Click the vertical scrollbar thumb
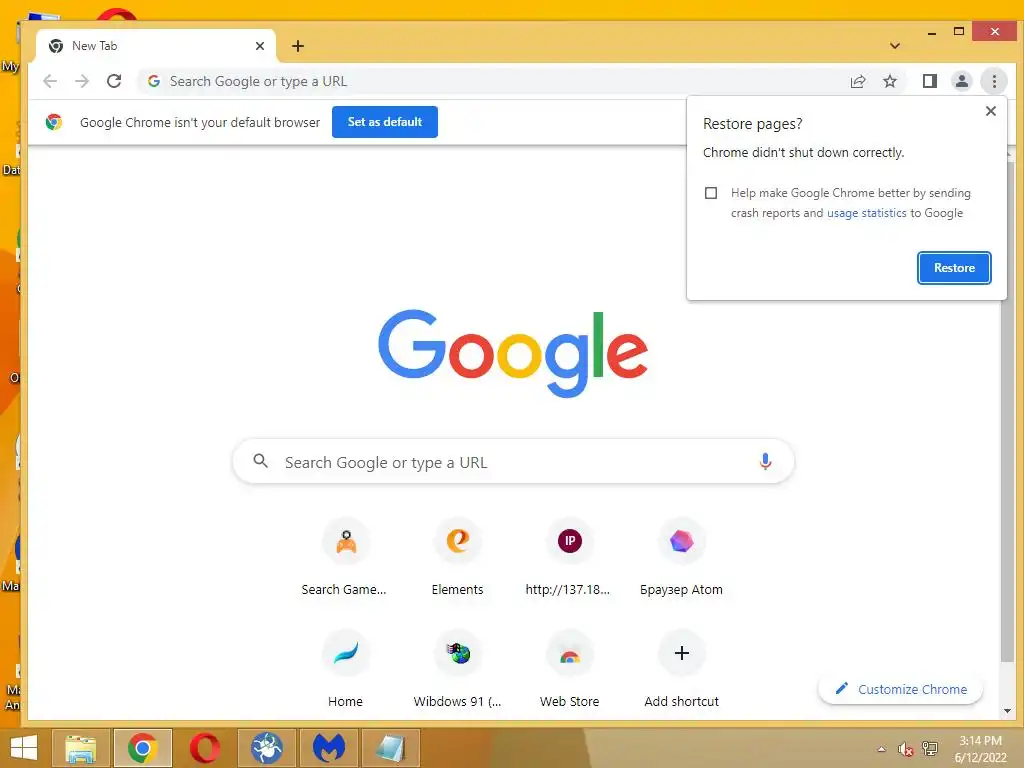Viewport: 1024px width, 768px height. pyautogui.click(x=1007, y=411)
